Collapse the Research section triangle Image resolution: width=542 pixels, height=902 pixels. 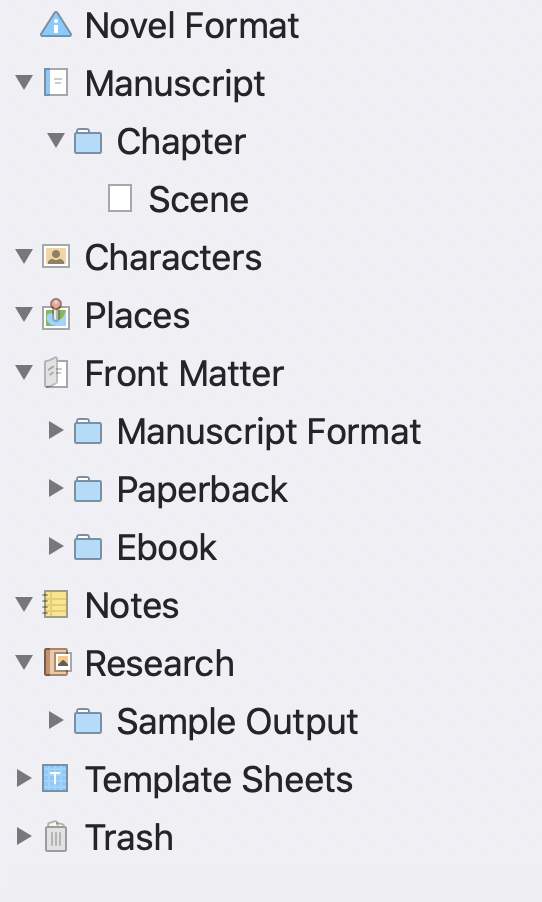24,662
